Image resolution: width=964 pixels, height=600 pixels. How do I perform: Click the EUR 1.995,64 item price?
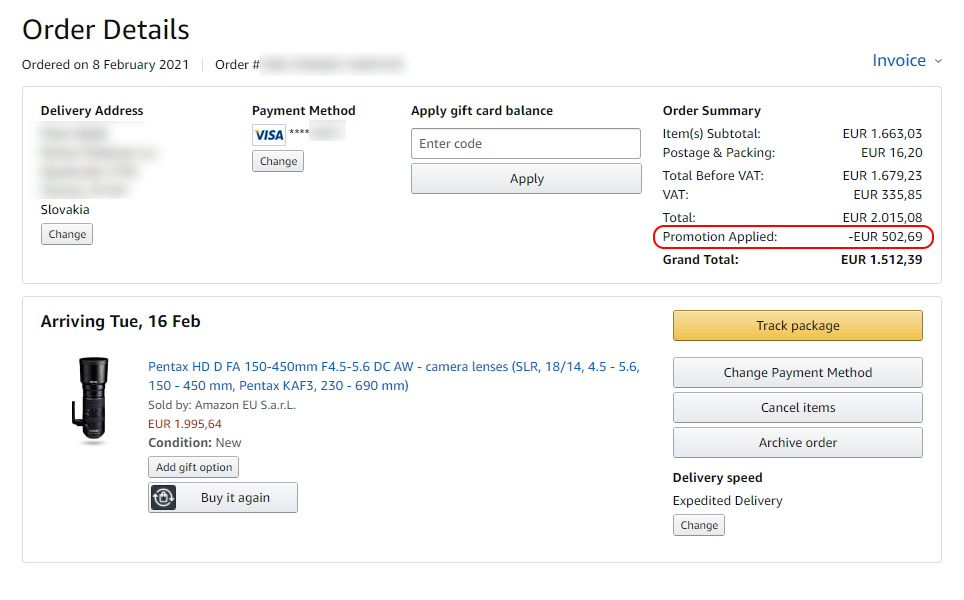point(184,424)
